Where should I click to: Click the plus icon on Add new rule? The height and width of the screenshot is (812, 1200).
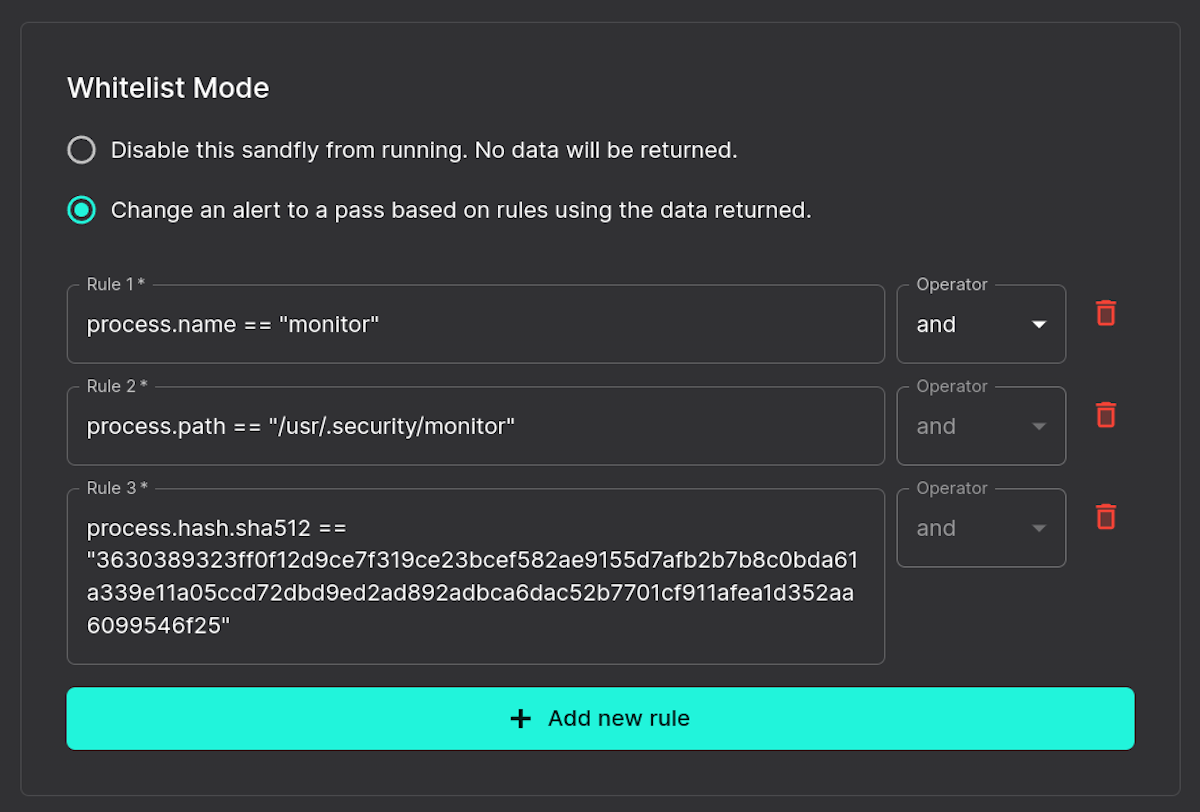pyautogui.click(x=520, y=718)
